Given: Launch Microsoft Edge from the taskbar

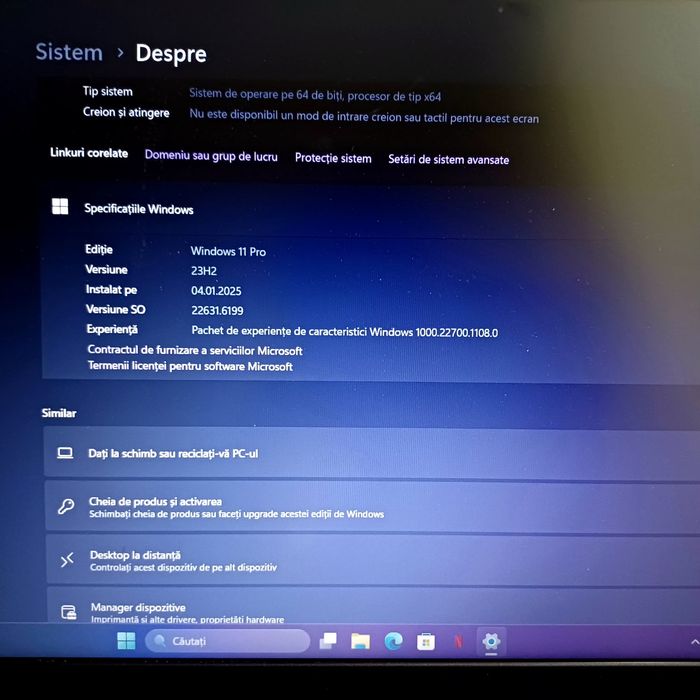Looking at the screenshot, I should click(x=393, y=642).
